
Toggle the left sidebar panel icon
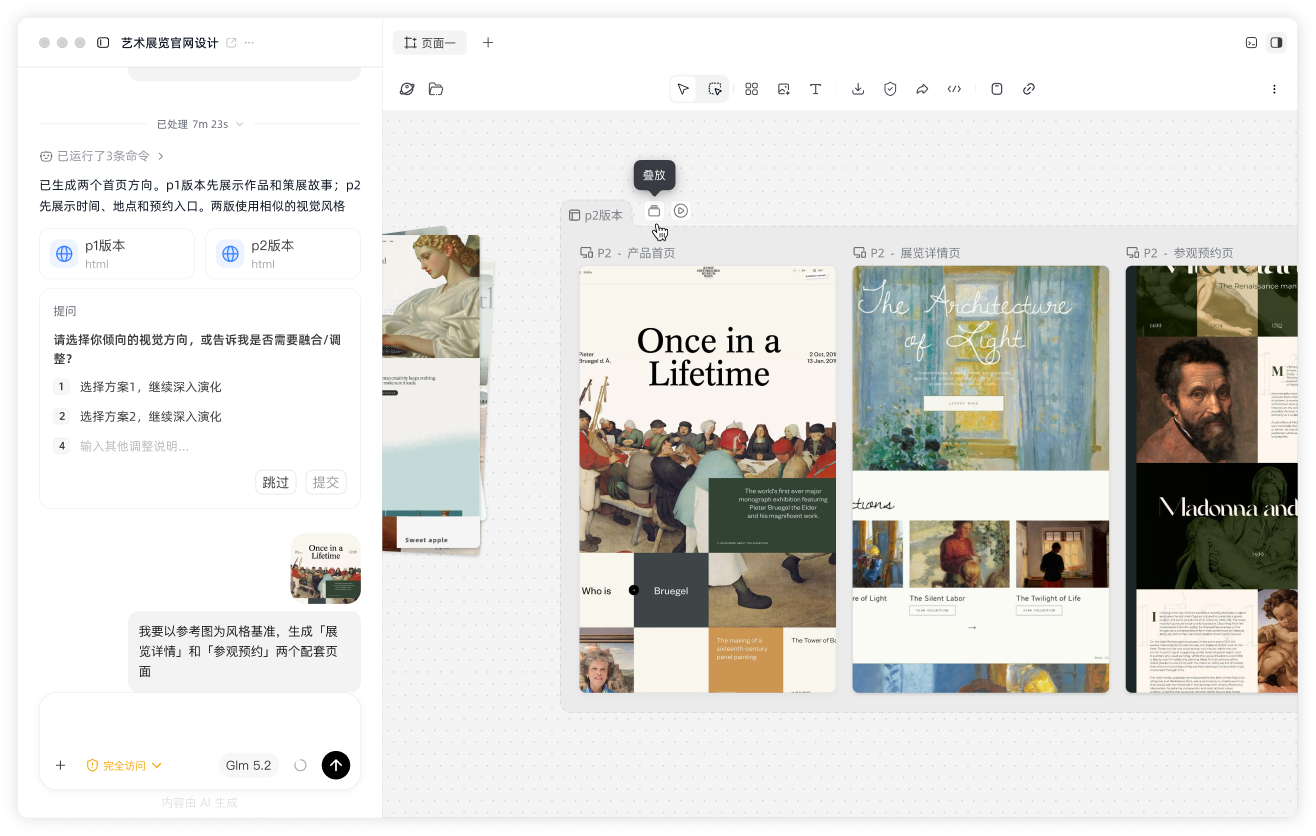103,43
